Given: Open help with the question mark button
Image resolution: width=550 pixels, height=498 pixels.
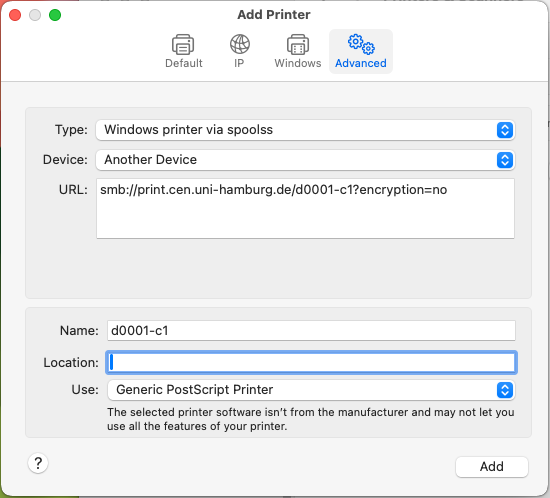Looking at the screenshot, I should click(38, 463).
